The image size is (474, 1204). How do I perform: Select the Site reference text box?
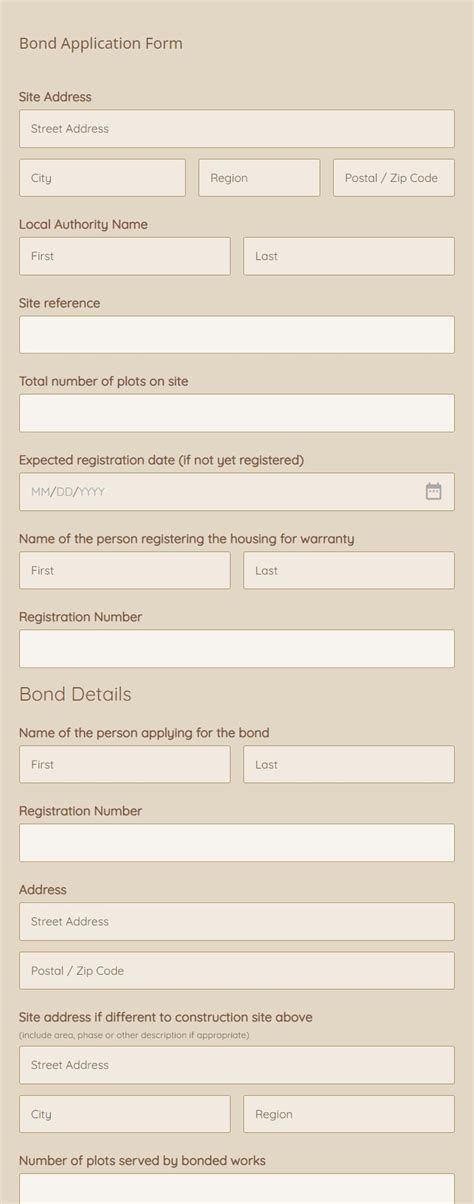[x=236, y=334]
